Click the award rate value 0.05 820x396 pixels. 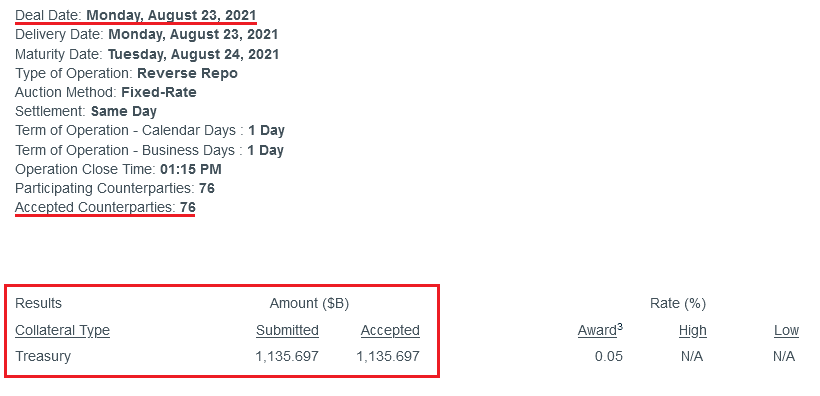click(x=609, y=356)
